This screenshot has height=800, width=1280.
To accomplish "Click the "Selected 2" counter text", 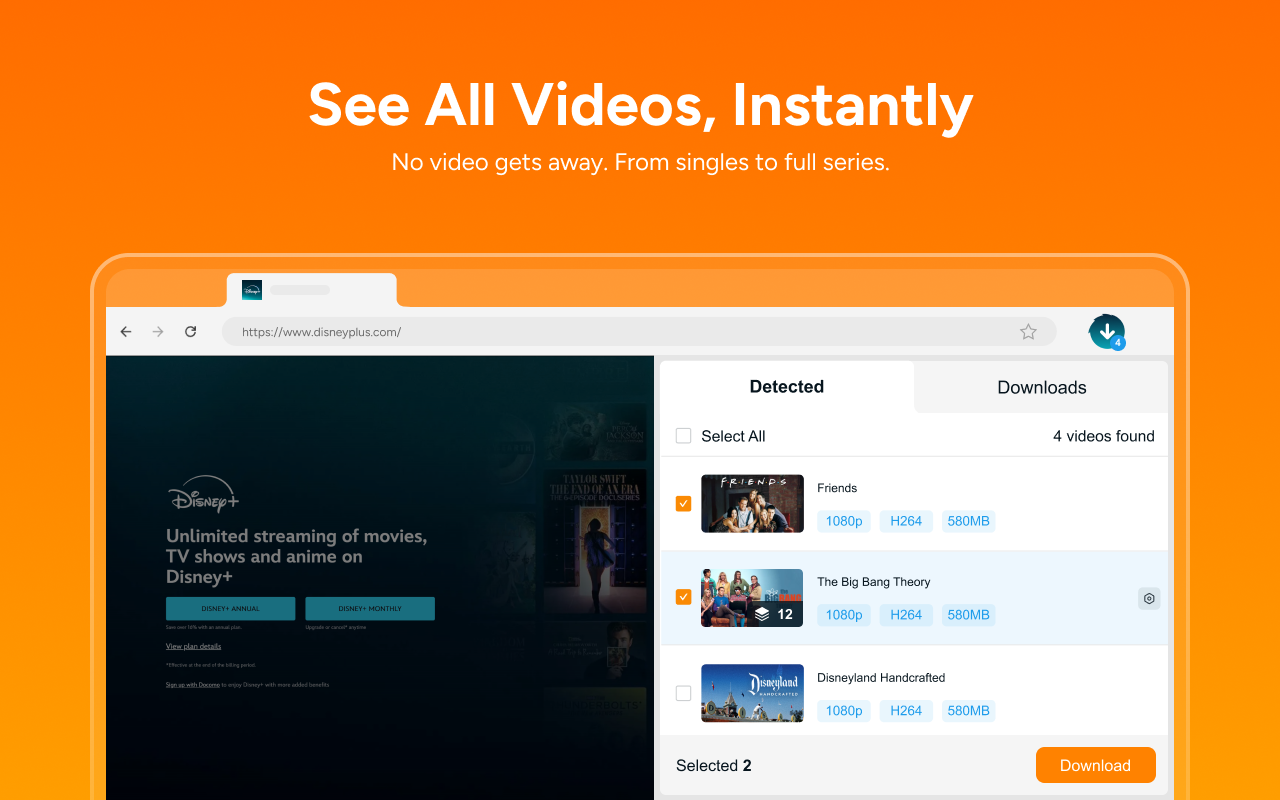I will [x=714, y=766].
